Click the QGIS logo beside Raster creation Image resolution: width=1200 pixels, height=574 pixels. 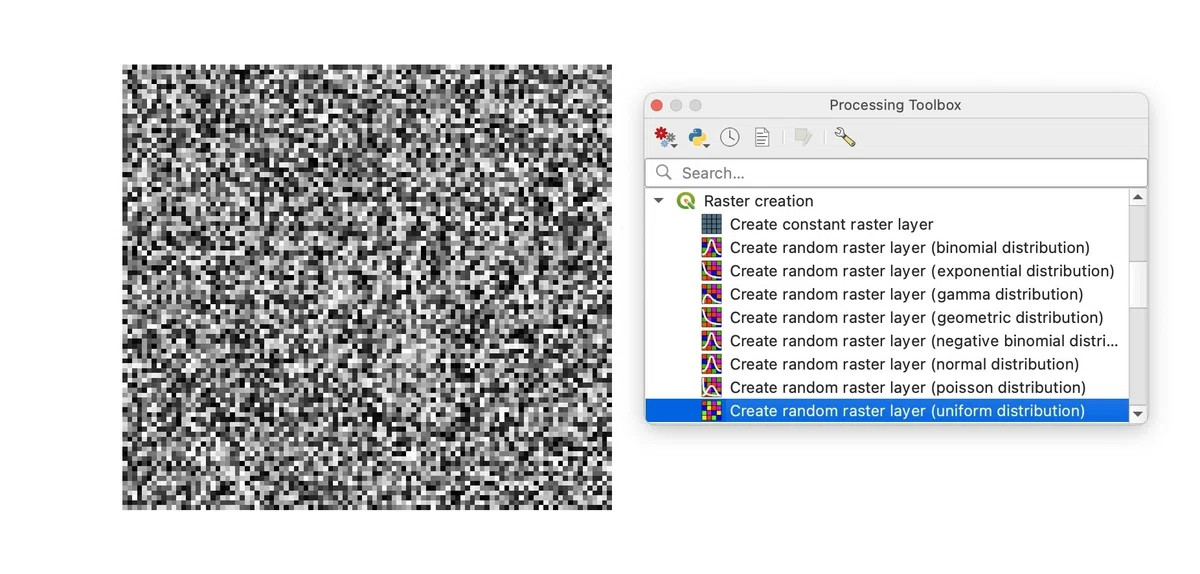pos(686,201)
